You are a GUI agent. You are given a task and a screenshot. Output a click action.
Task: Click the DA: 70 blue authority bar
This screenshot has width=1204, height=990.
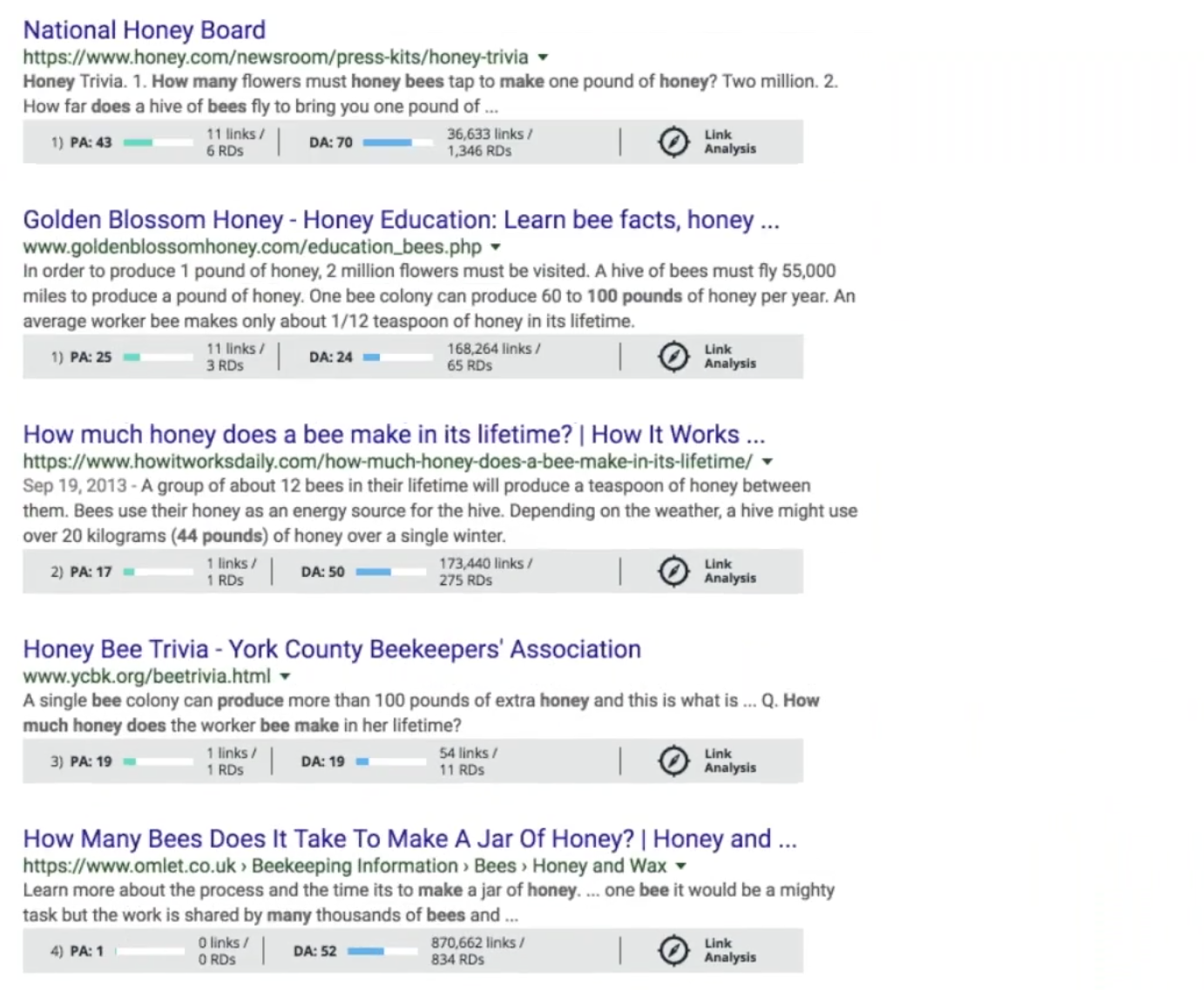388,142
